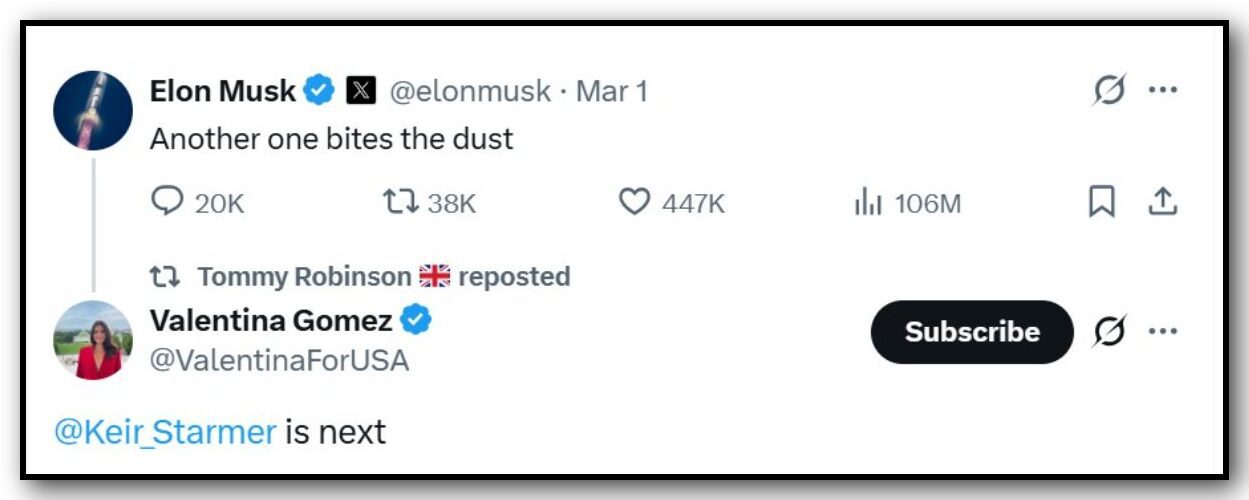Subscribe to Valentina Gomez
The image size is (1249, 500).
971,332
